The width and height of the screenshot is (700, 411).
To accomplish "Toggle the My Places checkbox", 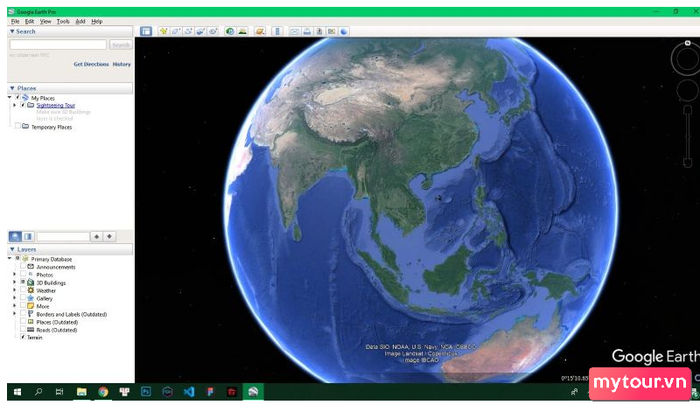I will (18, 97).
